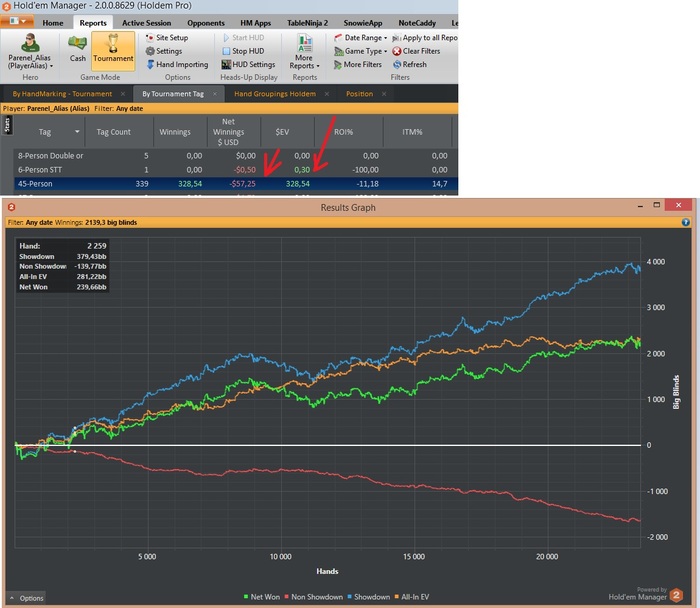Toggle the Non Showdown legend series
The image size is (700, 608).
[313, 597]
